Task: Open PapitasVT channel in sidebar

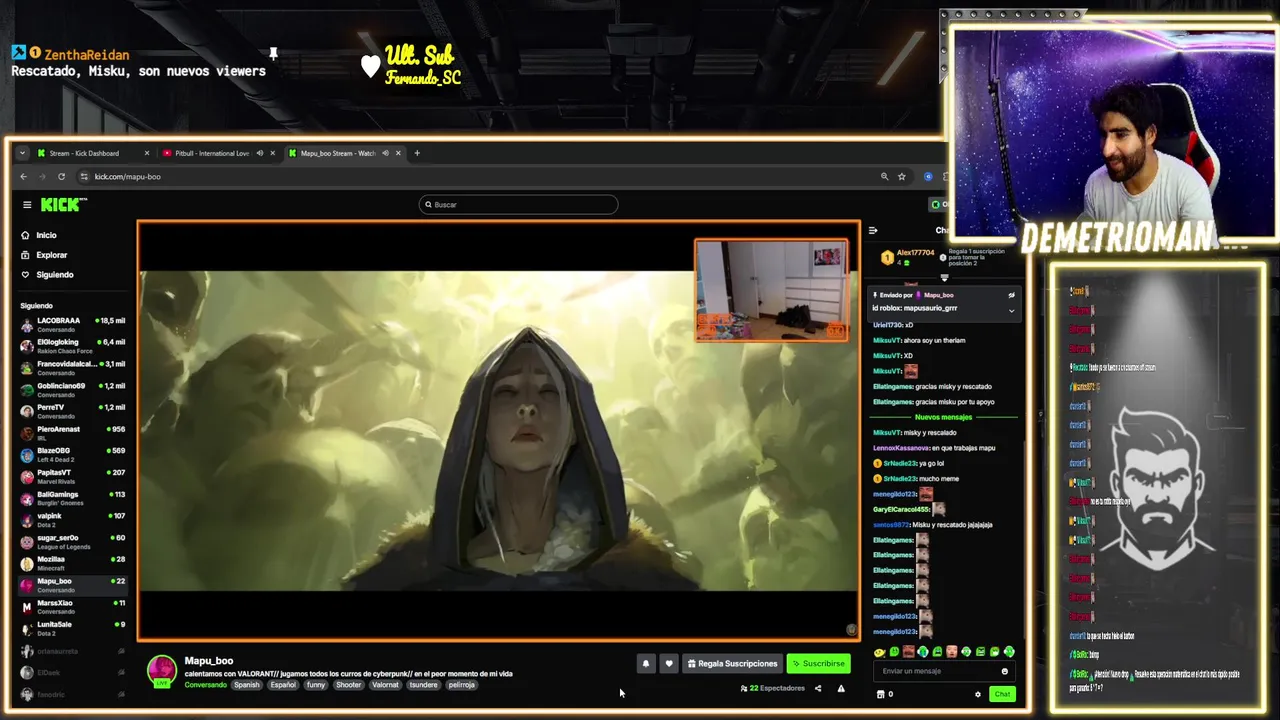Action: pos(72,476)
